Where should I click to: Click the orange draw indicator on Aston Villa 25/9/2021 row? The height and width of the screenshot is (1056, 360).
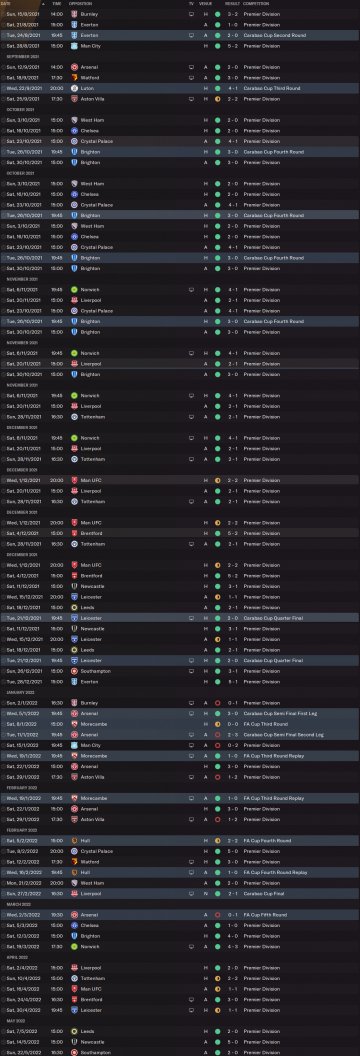[x=217, y=99]
